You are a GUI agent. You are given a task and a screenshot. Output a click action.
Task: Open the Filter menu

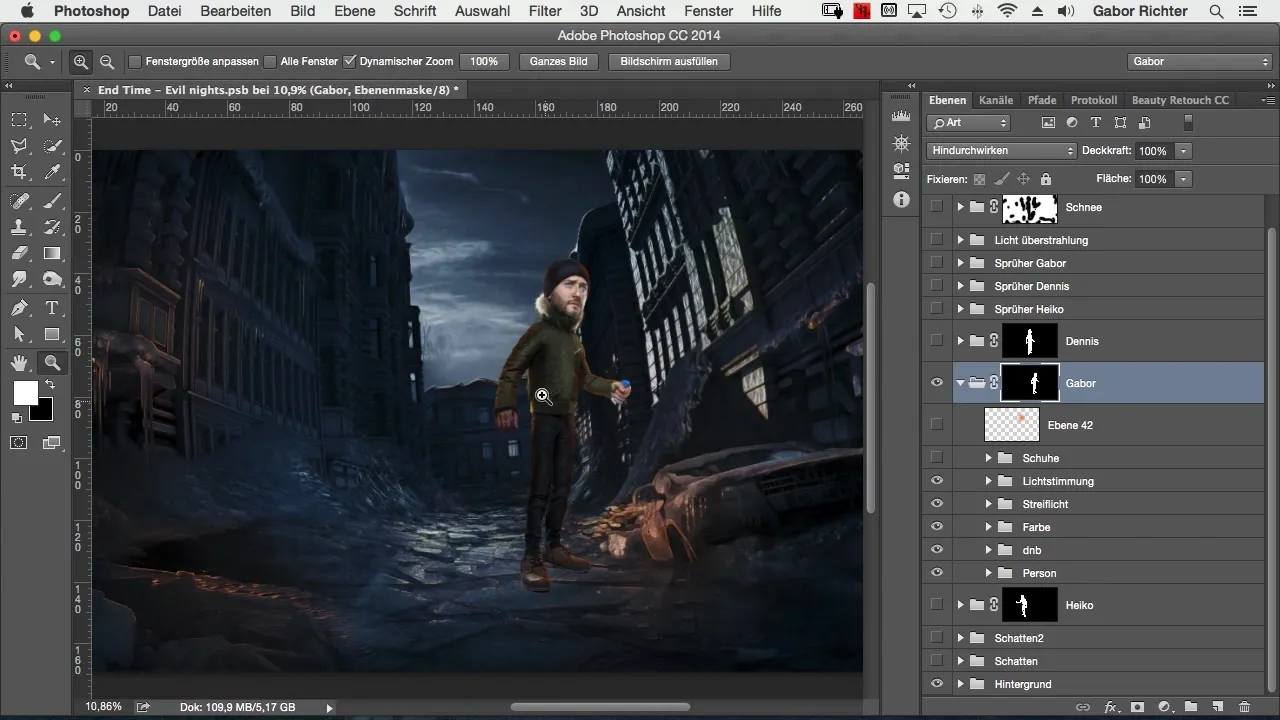(x=545, y=11)
